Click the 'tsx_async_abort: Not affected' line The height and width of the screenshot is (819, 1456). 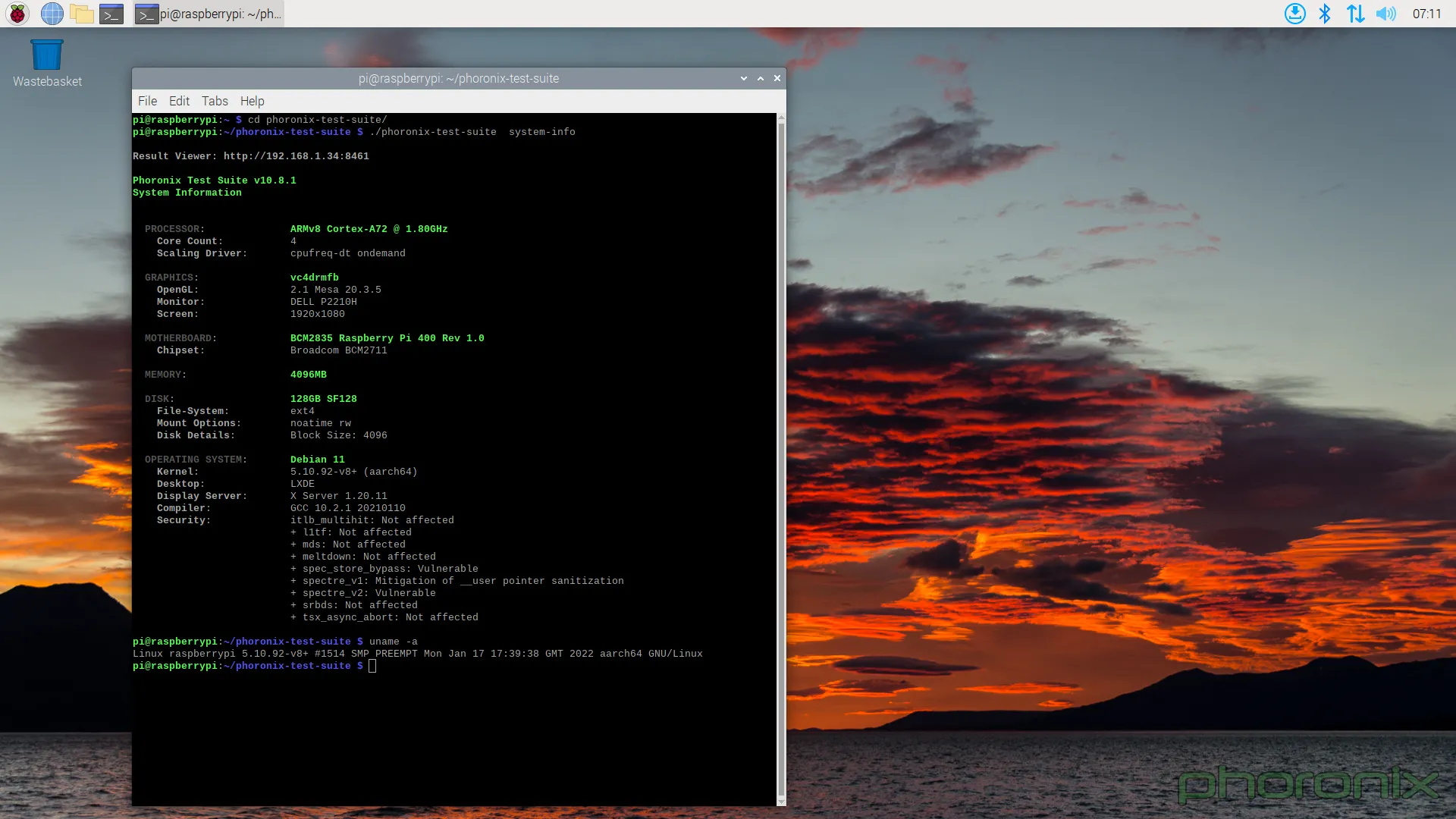(384, 617)
